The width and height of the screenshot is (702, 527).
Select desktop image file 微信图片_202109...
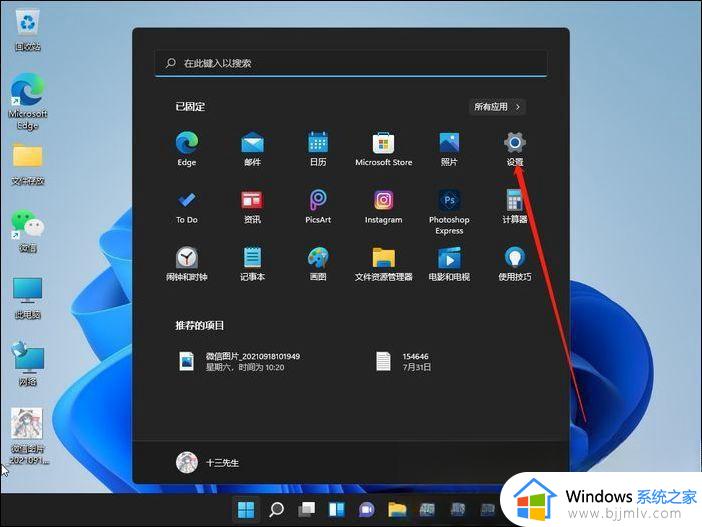click(28, 436)
